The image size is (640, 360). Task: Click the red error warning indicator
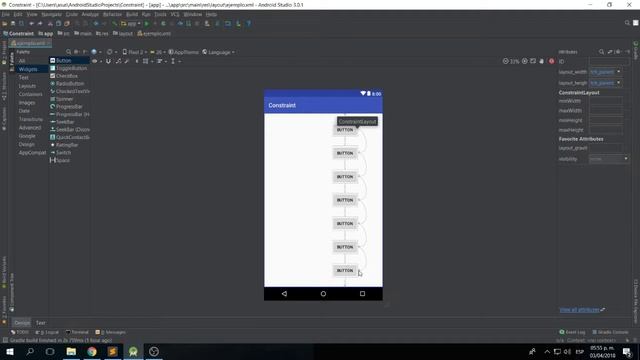click(551, 61)
